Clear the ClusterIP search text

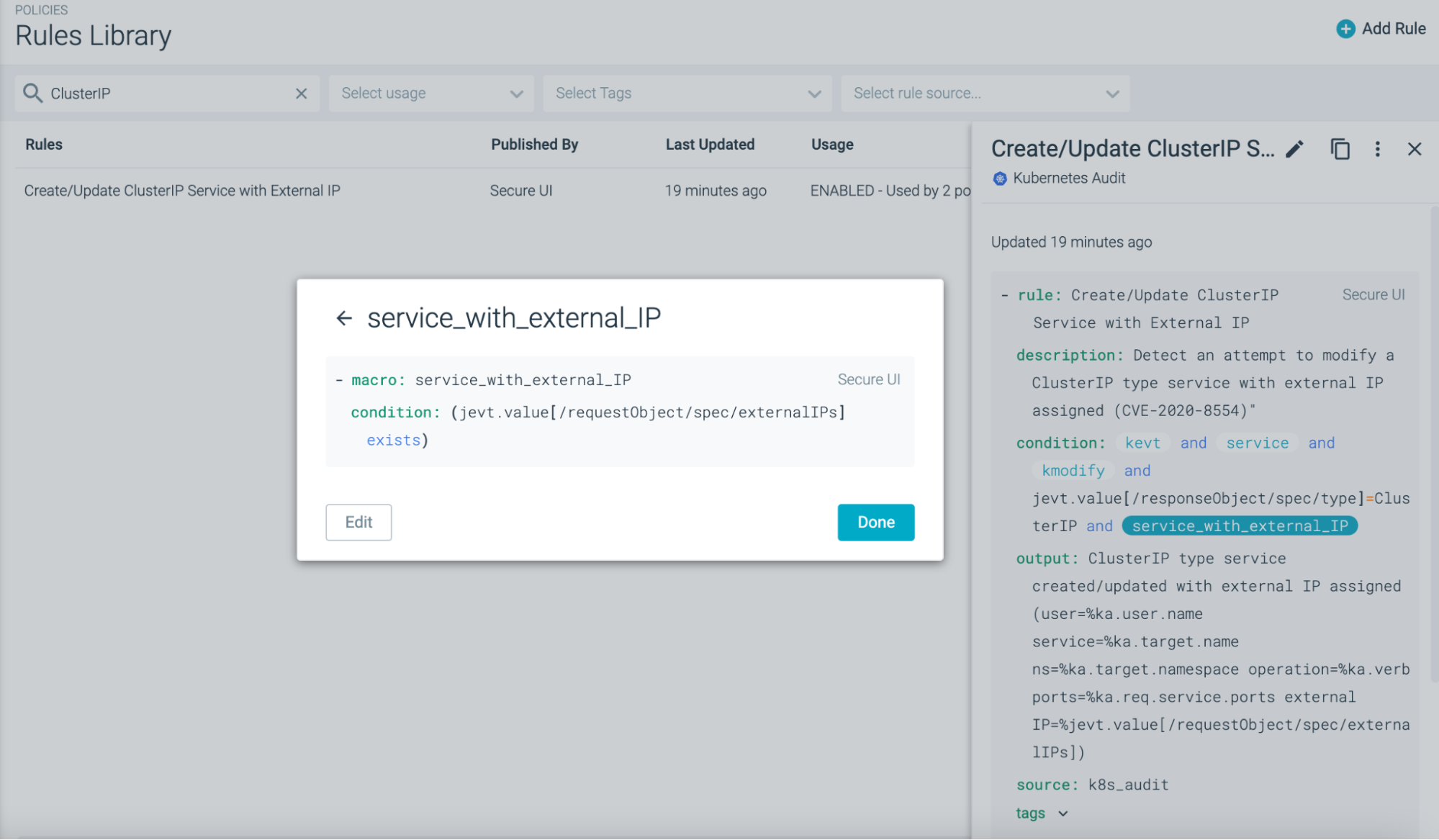301,94
